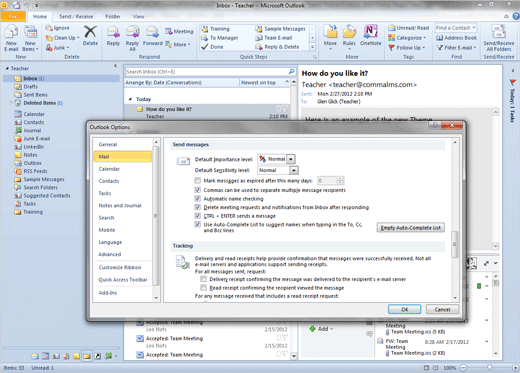Viewport: 520px width, 373px height.
Task: Click the Forward icon in ribbon
Action: tap(152, 32)
